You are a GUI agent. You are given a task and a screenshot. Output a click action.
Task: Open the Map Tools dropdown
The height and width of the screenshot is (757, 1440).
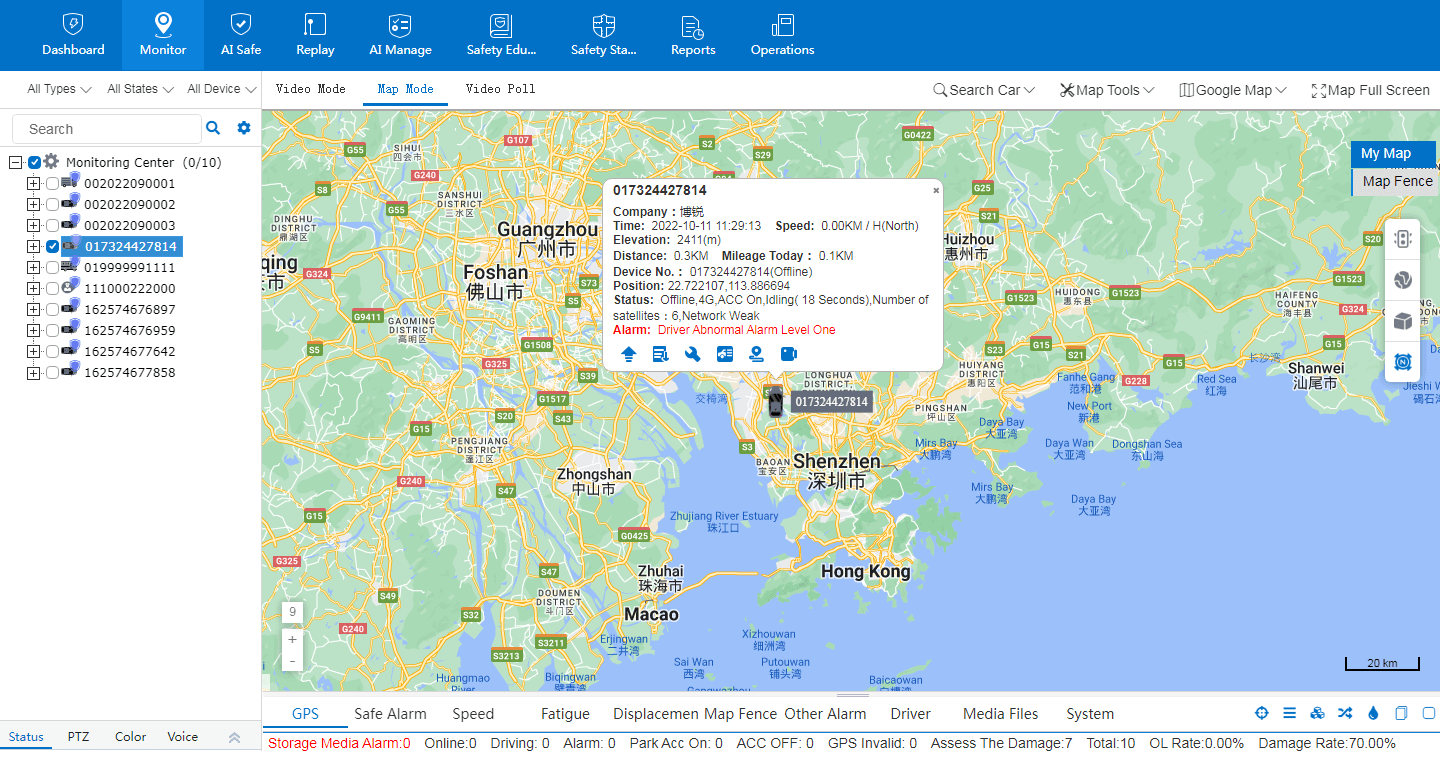point(1107,90)
